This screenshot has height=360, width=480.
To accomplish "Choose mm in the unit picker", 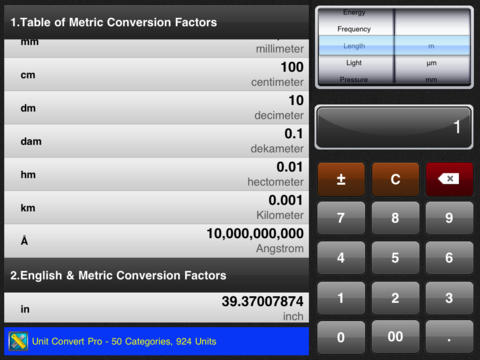I will pos(431,79).
